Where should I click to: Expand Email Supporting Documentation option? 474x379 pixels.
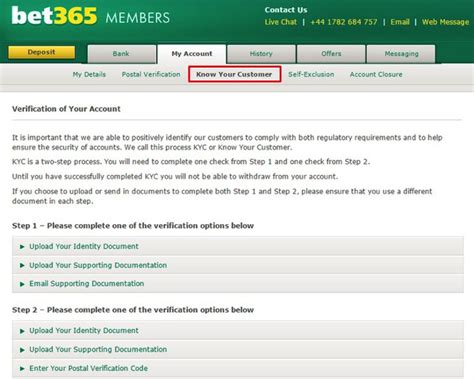238,284
